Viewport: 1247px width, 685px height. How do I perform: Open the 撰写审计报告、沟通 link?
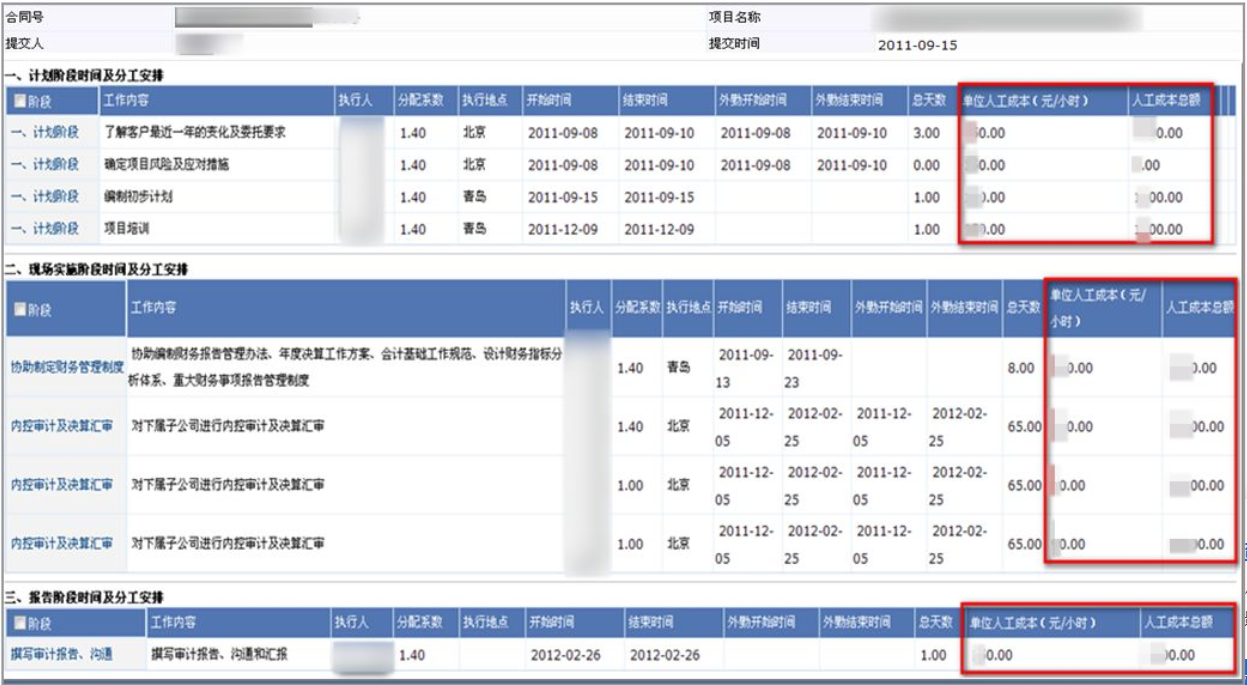point(61,655)
